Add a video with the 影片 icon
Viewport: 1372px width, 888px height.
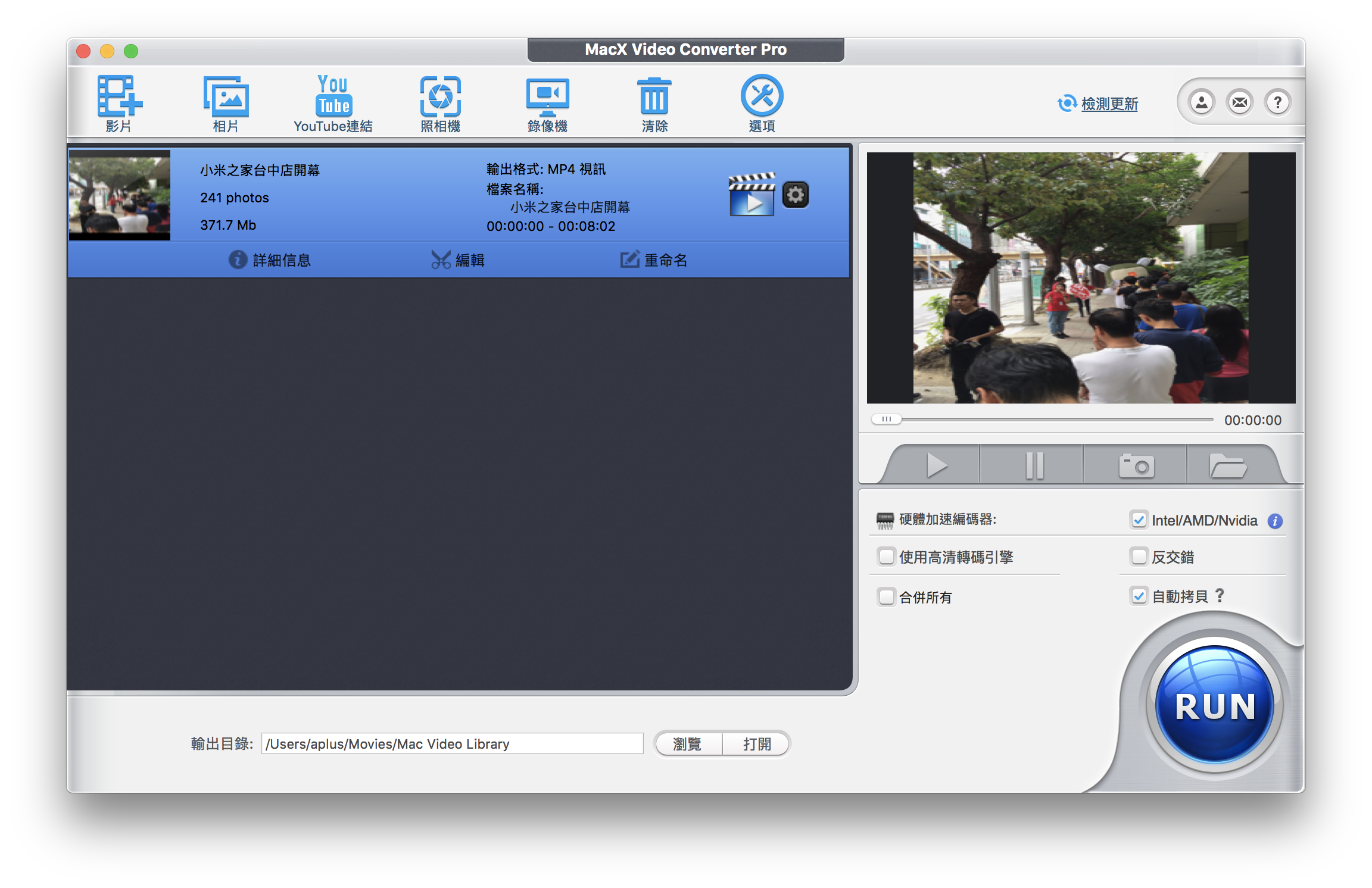point(119,103)
